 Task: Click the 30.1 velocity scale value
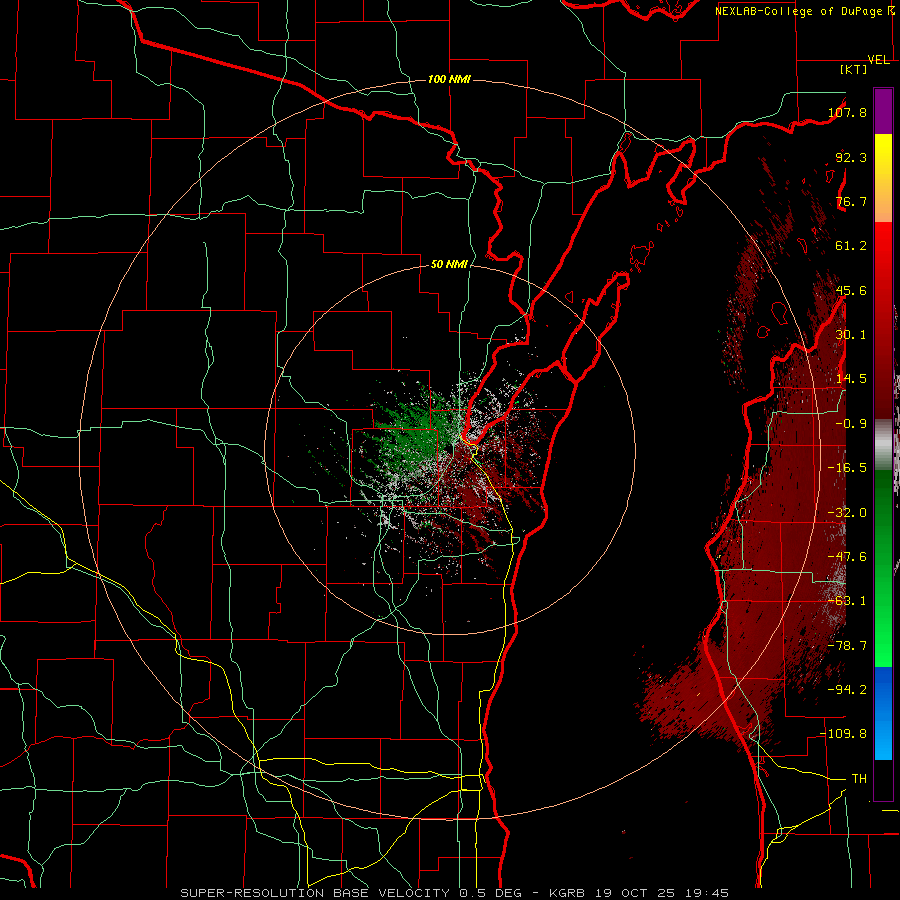click(851, 335)
